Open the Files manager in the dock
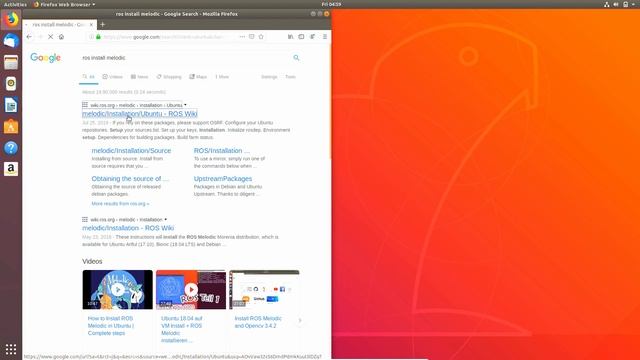Image resolution: width=640 pixels, height=360 pixels. point(11,62)
